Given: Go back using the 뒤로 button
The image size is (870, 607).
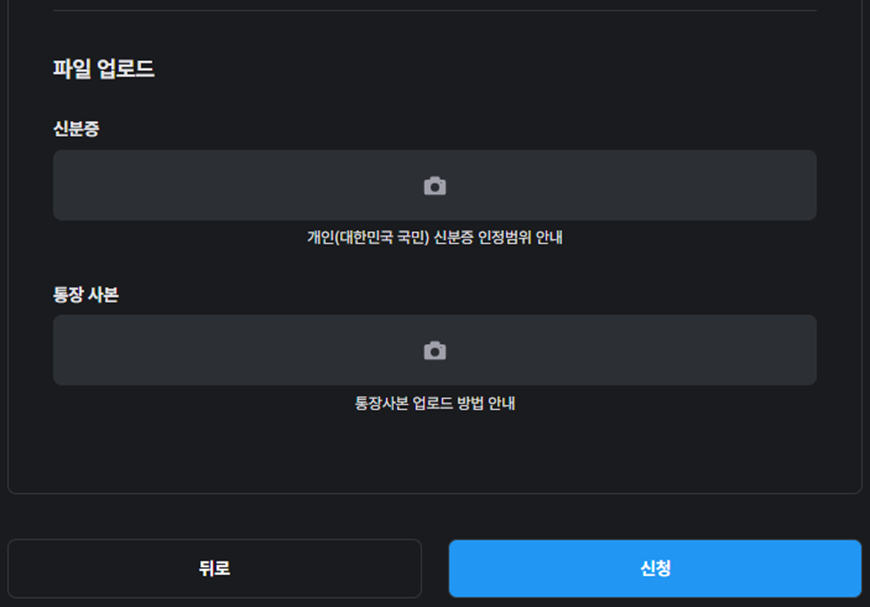Looking at the screenshot, I should [214, 568].
